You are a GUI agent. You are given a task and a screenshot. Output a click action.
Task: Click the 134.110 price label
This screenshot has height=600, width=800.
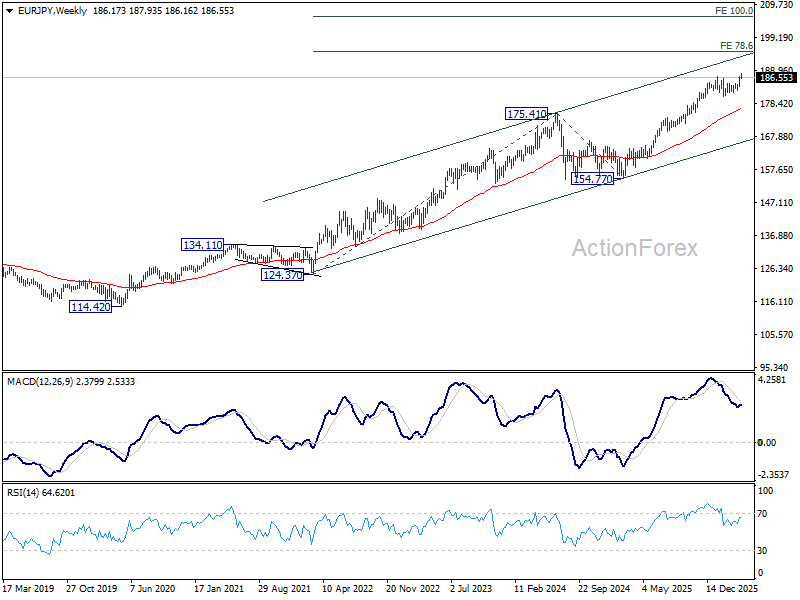[x=201, y=245]
